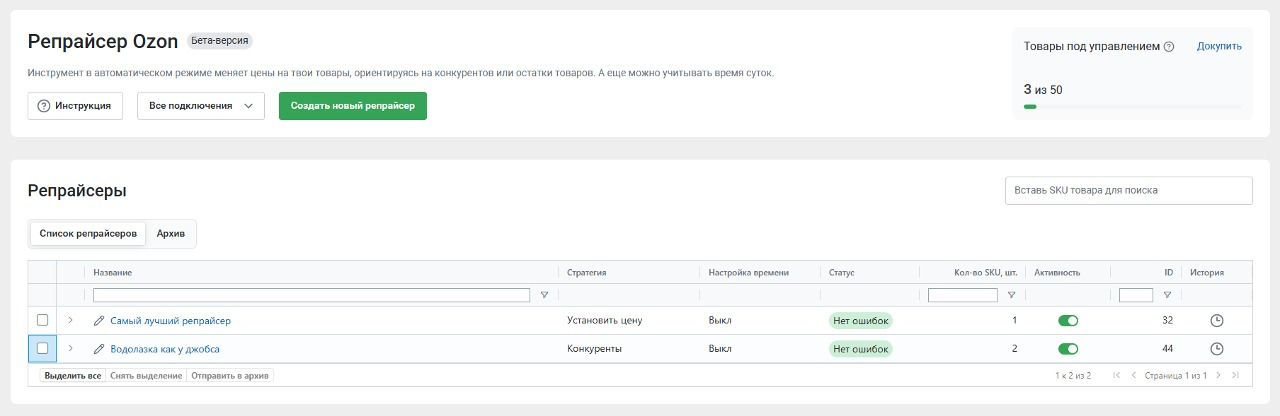Go to previous page arrow
The image size is (1280, 416).
coord(1134,376)
